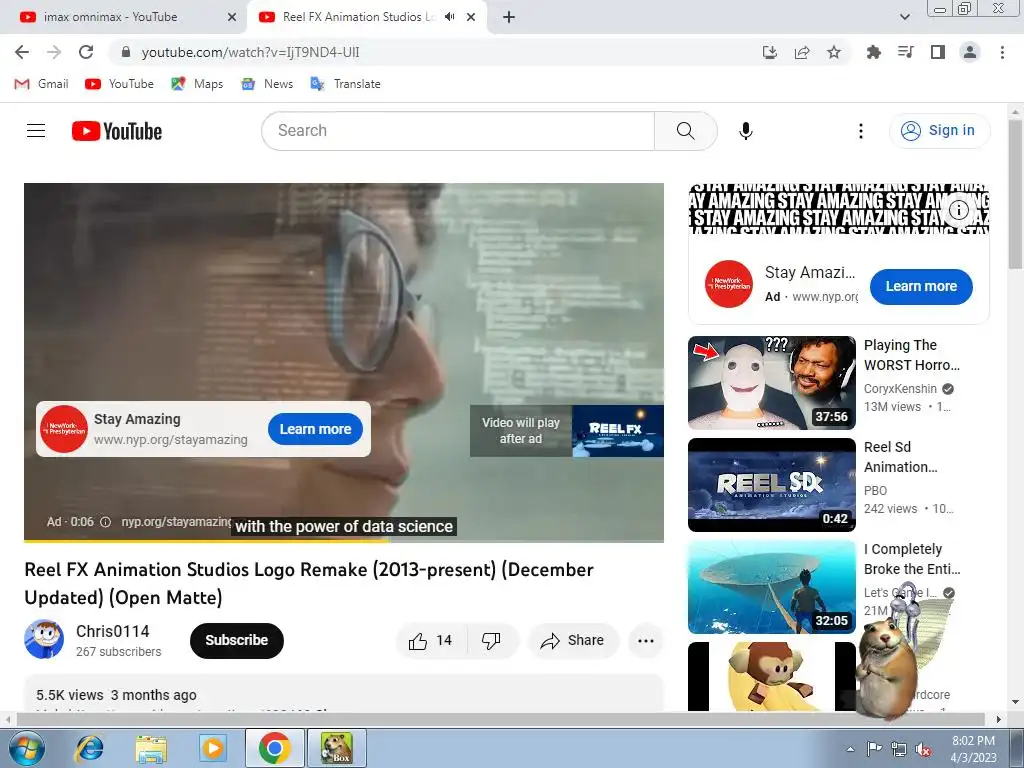This screenshot has height=768, width=1024.
Task: Select the Reel FX Animation Studios tab
Action: coord(358,17)
